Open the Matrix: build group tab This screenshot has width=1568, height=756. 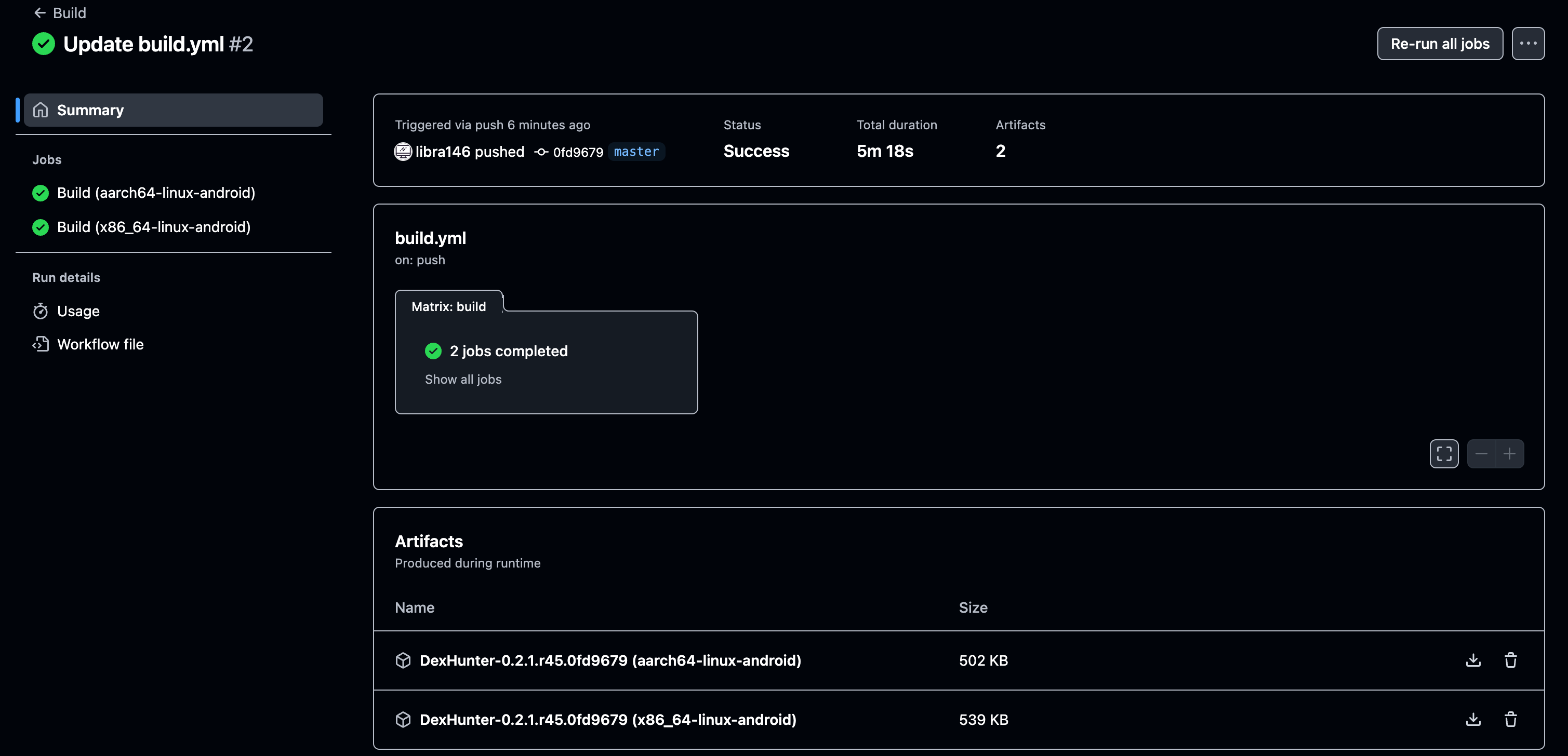[448, 306]
